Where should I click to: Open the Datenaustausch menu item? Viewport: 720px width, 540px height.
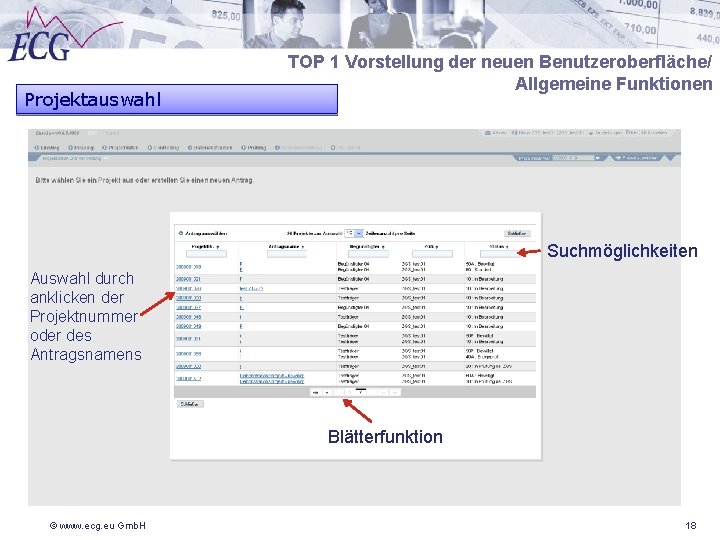(x=210, y=148)
